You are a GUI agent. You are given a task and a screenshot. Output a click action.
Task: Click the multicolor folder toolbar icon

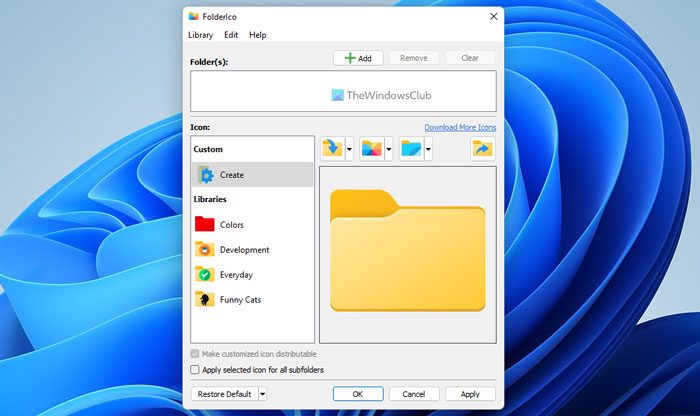pos(371,148)
